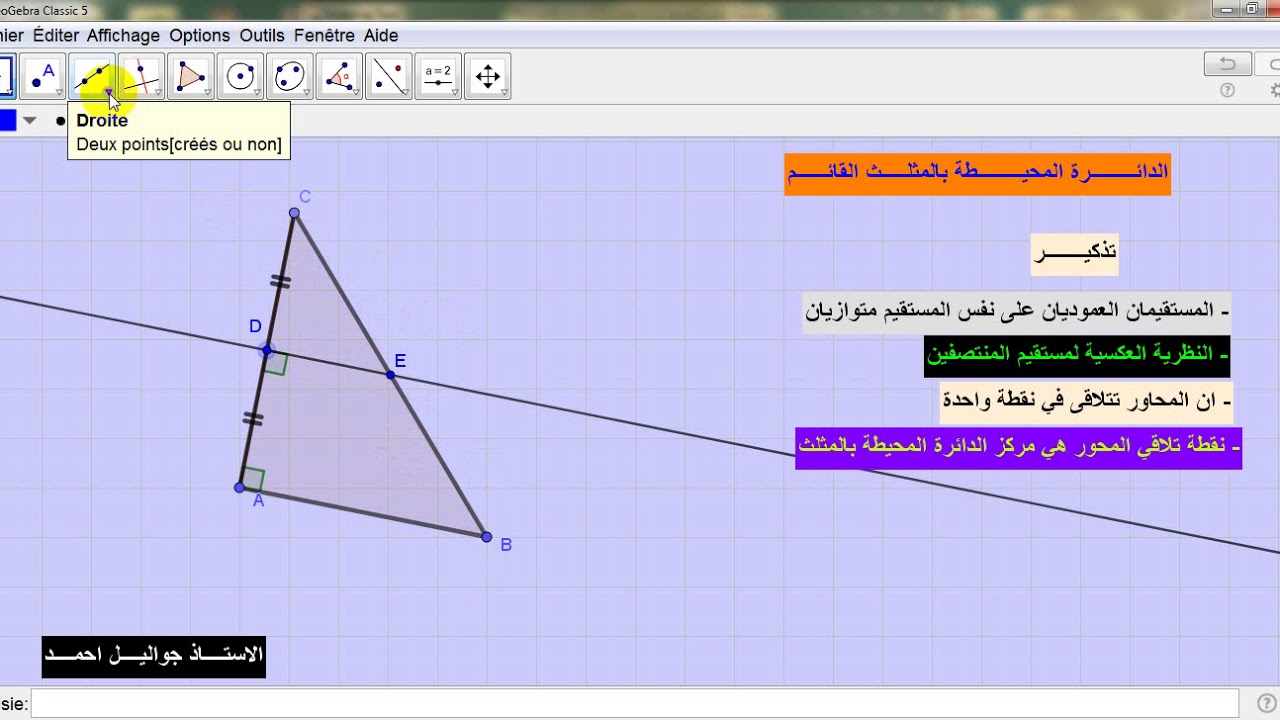
Task: Expand the Circle tool's dropdown triangle
Action: (x=257, y=93)
